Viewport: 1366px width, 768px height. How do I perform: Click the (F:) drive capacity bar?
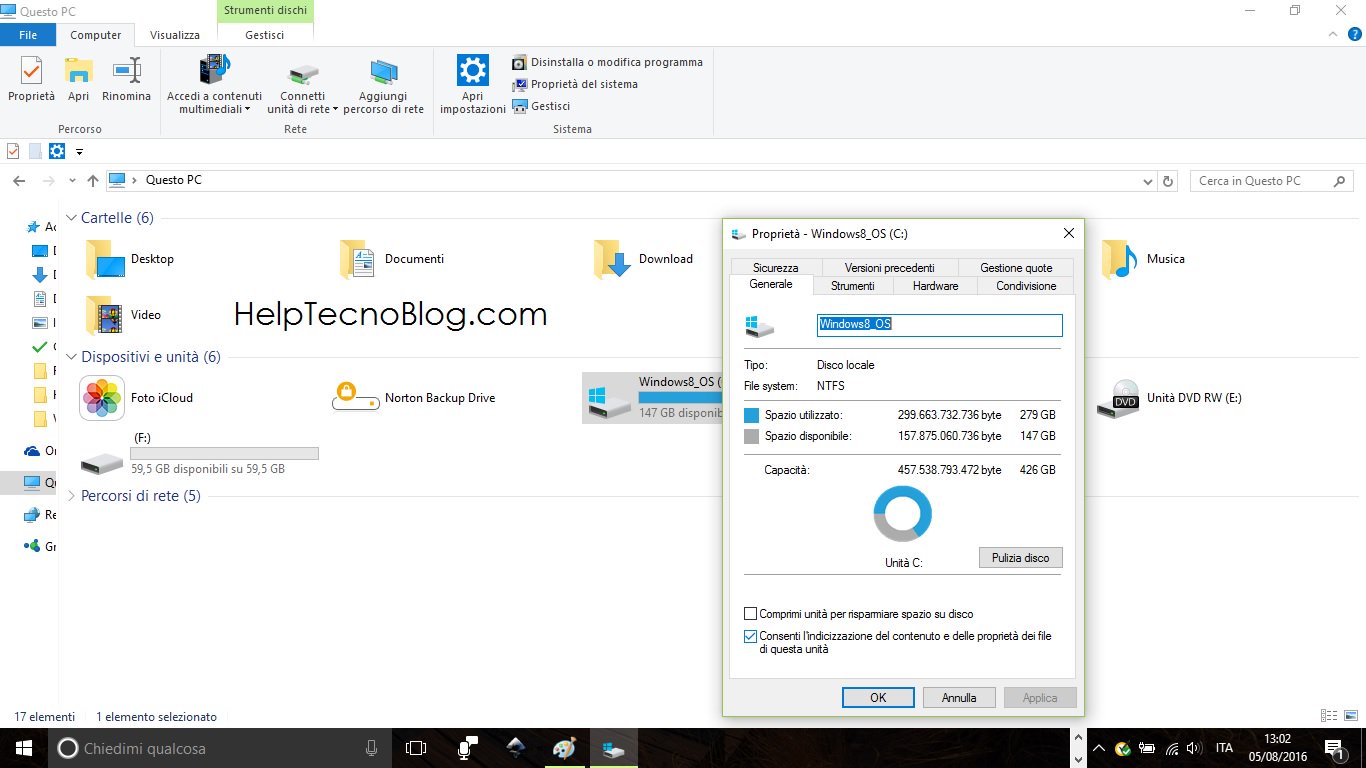(225, 453)
